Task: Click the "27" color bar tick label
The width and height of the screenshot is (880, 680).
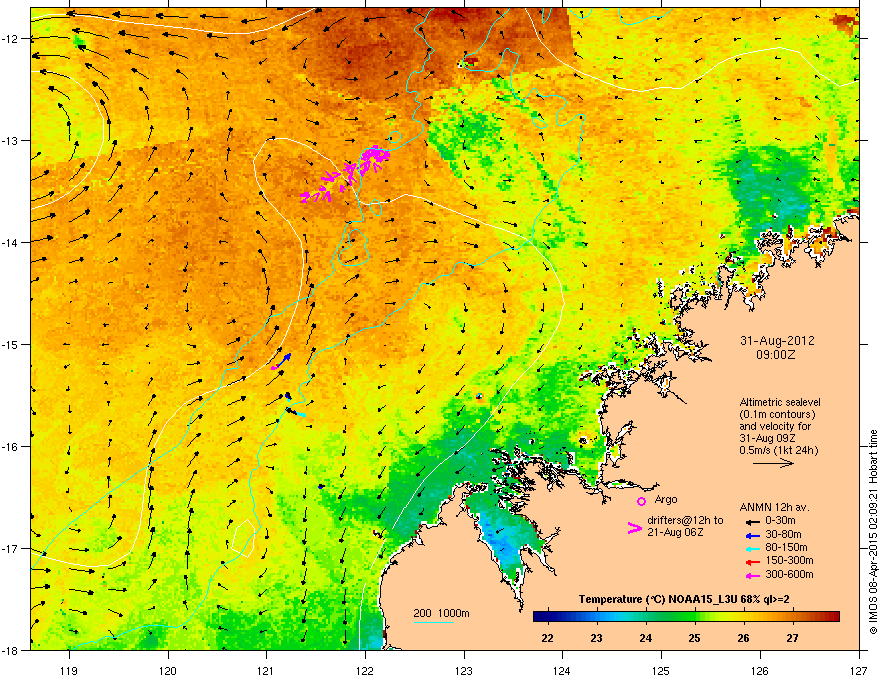Action: (792, 638)
